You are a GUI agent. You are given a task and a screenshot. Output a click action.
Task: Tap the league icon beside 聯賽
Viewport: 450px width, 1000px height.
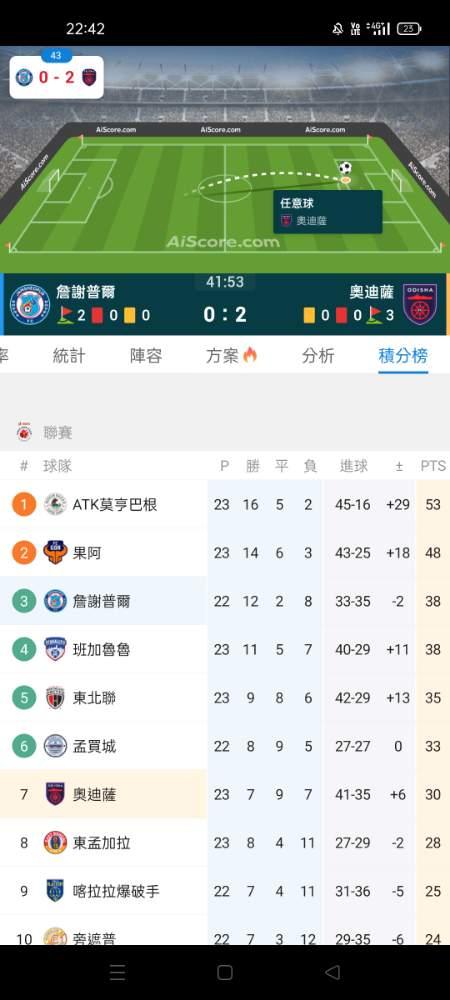click(24, 432)
